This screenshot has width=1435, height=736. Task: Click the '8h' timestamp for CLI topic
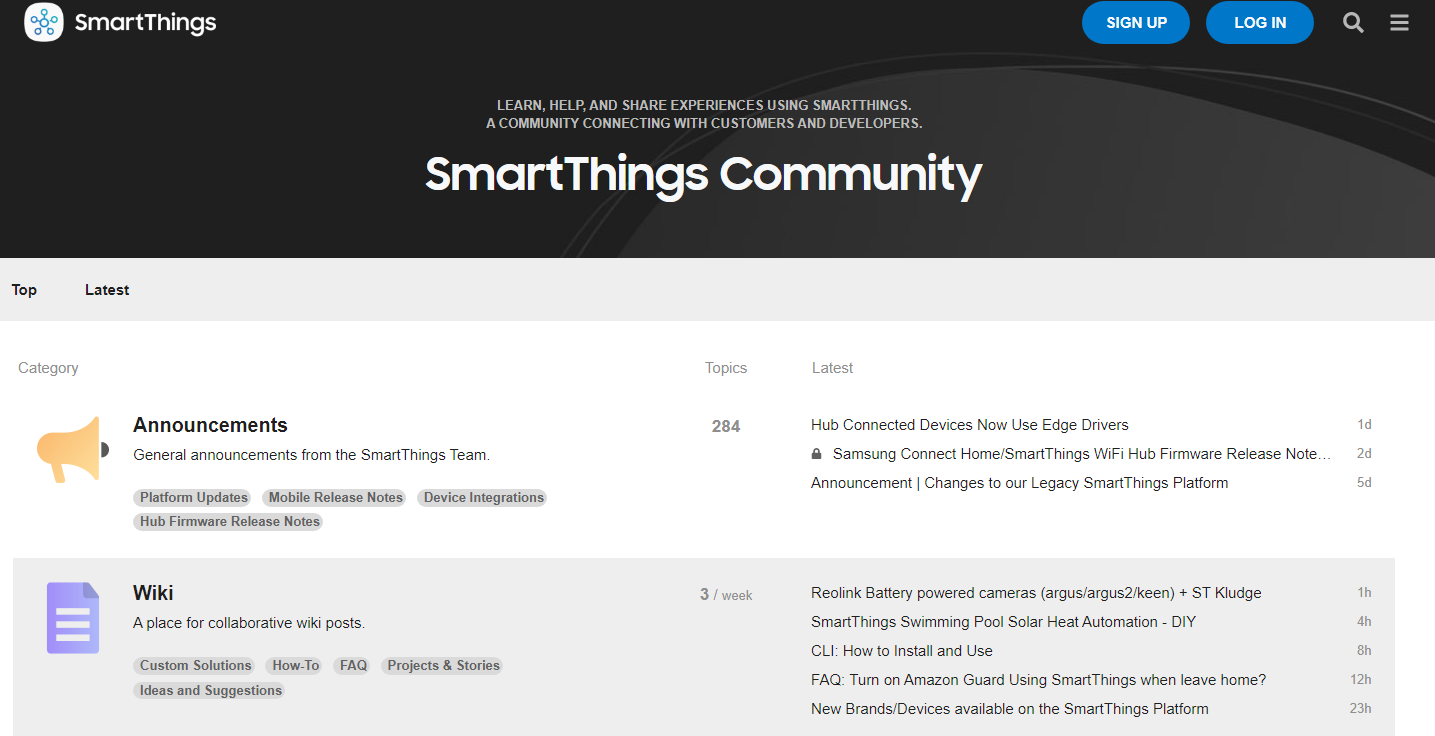tap(1364, 651)
